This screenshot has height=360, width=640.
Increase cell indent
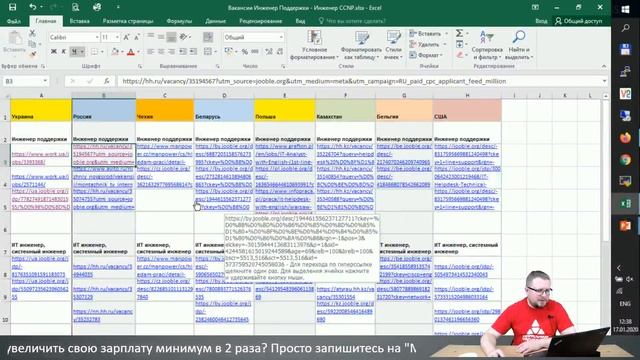pyautogui.click(x=193, y=51)
